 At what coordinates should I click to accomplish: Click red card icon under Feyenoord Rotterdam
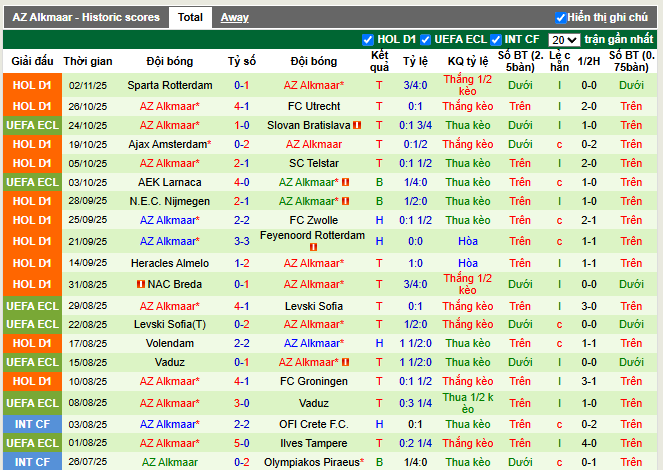[313, 247]
